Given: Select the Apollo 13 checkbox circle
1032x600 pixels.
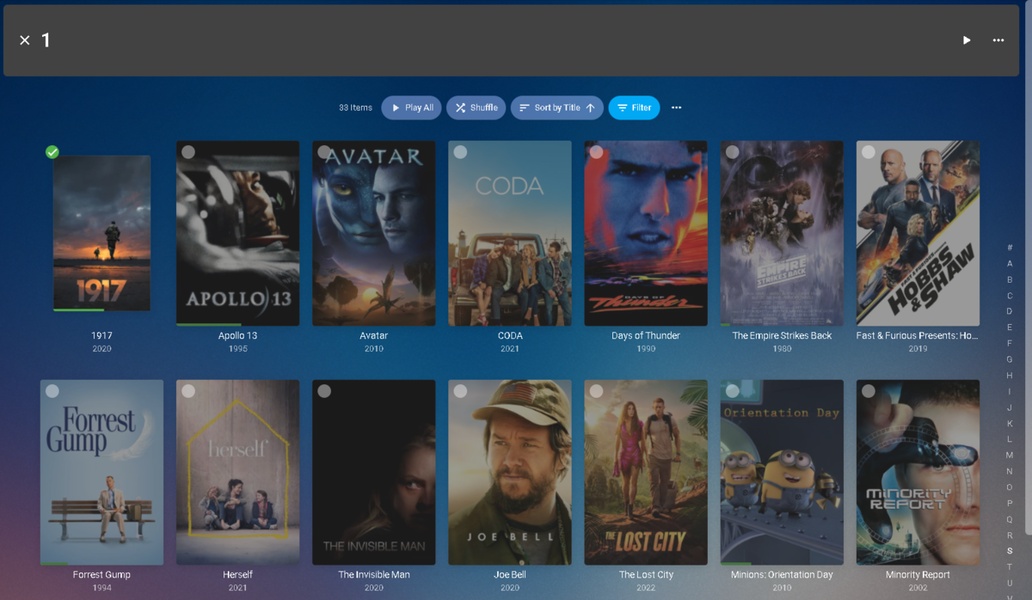Looking at the screenshot, I should 188,152.
